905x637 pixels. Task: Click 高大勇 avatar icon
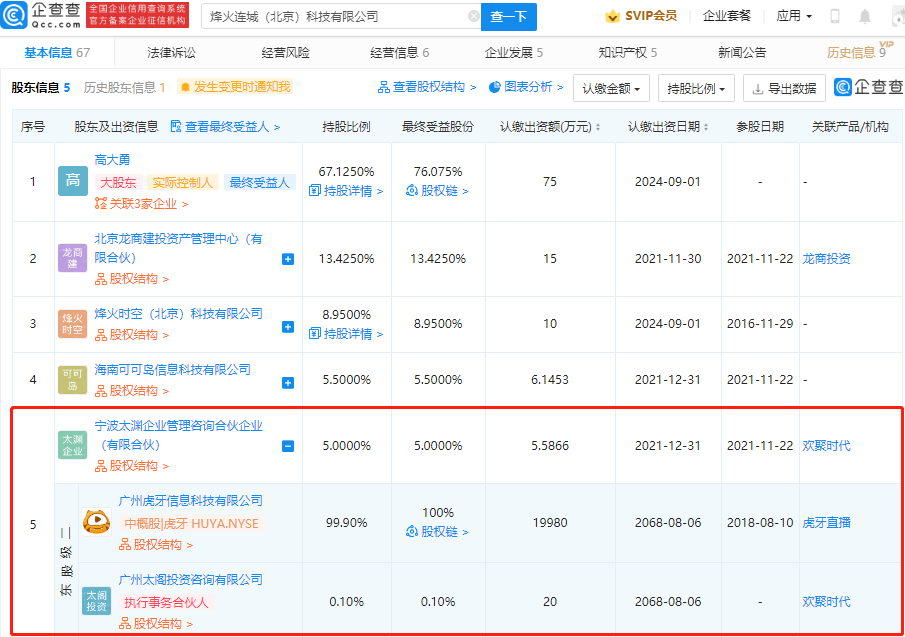pyautogui.click(x=73, y=181)
